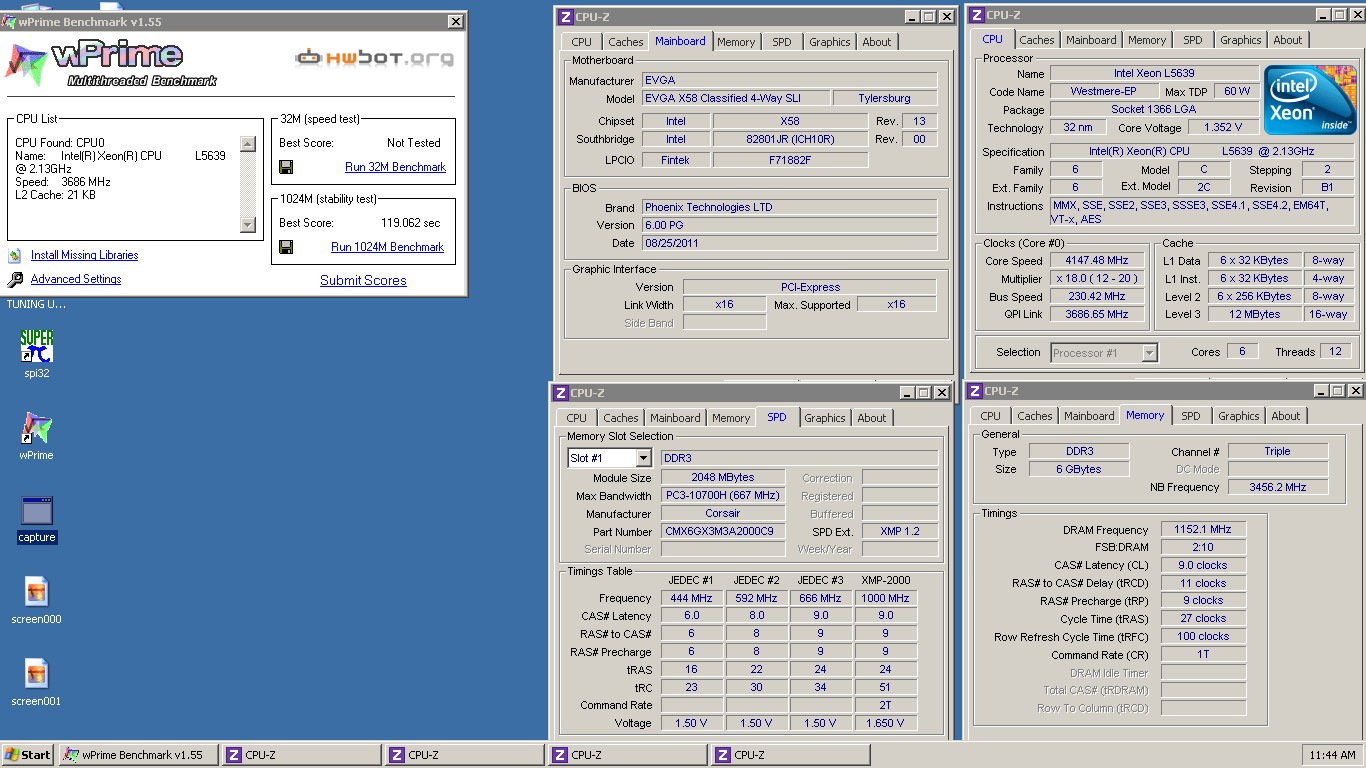The width and height of the screenshot is (1366, 768).
Task: Run the 32M Benchmark
Action: tap(395, 167)
